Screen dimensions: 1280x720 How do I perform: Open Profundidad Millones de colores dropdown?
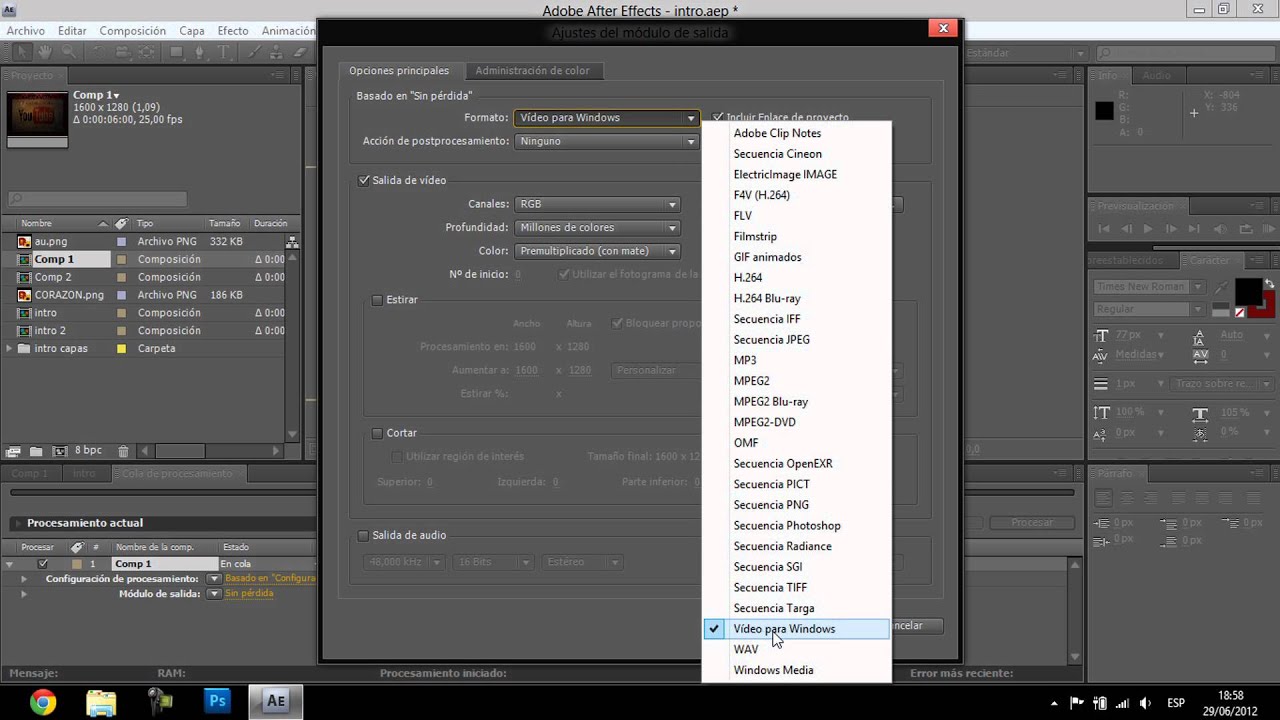tap(598, 228)
